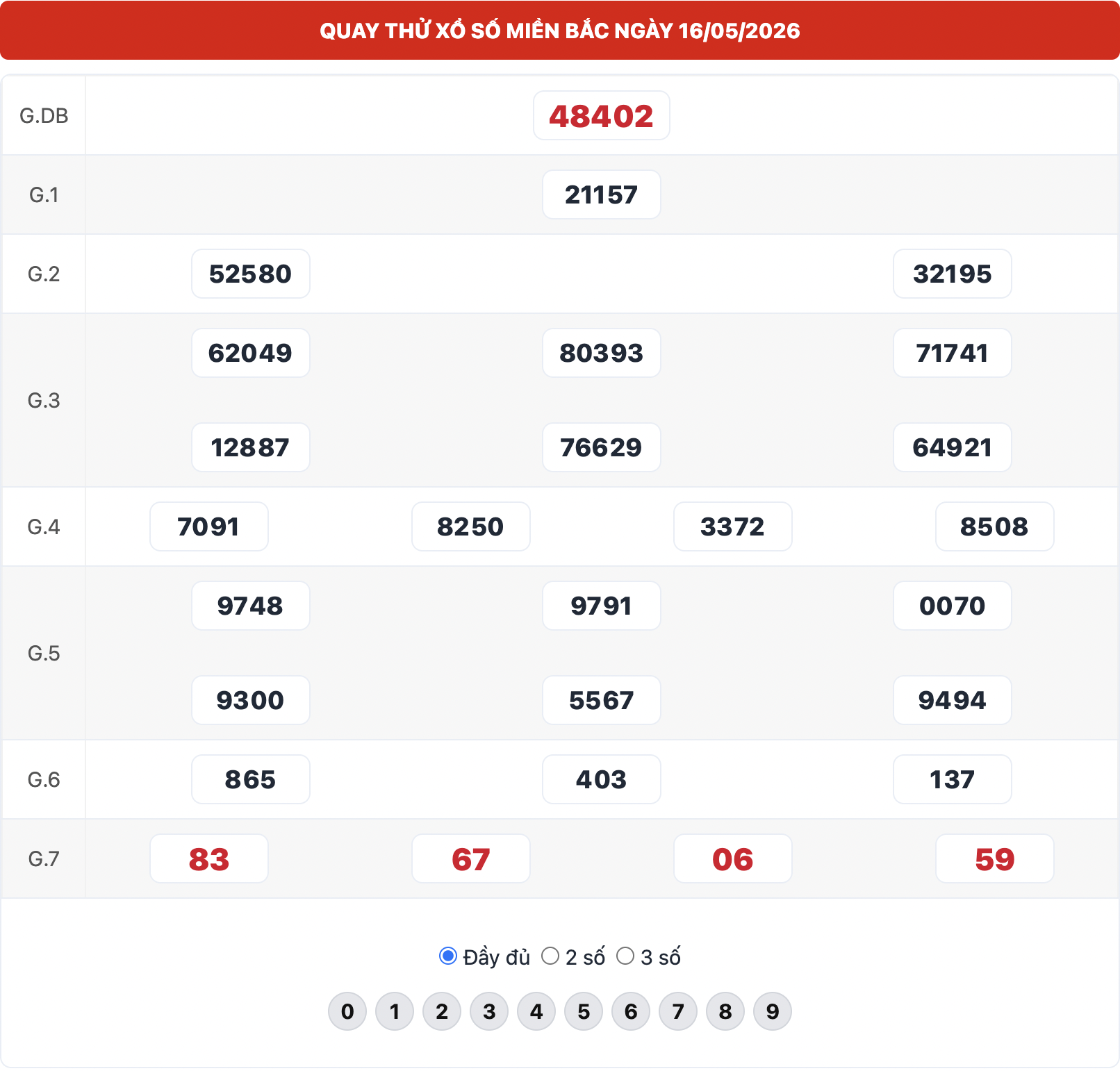Screen dimensions: 1120x1071
Task: Click digit filter circle 7
Action: coord(678,1011)
